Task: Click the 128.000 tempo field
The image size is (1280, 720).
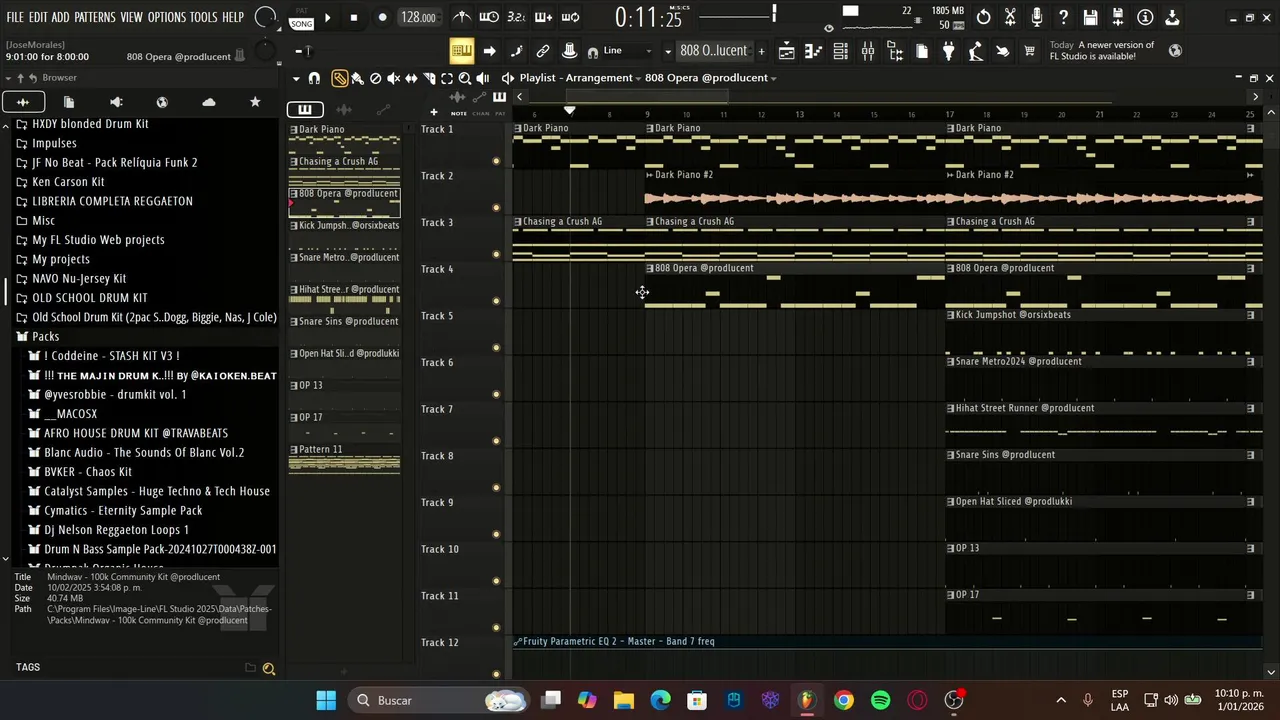Action: [418, 18]
